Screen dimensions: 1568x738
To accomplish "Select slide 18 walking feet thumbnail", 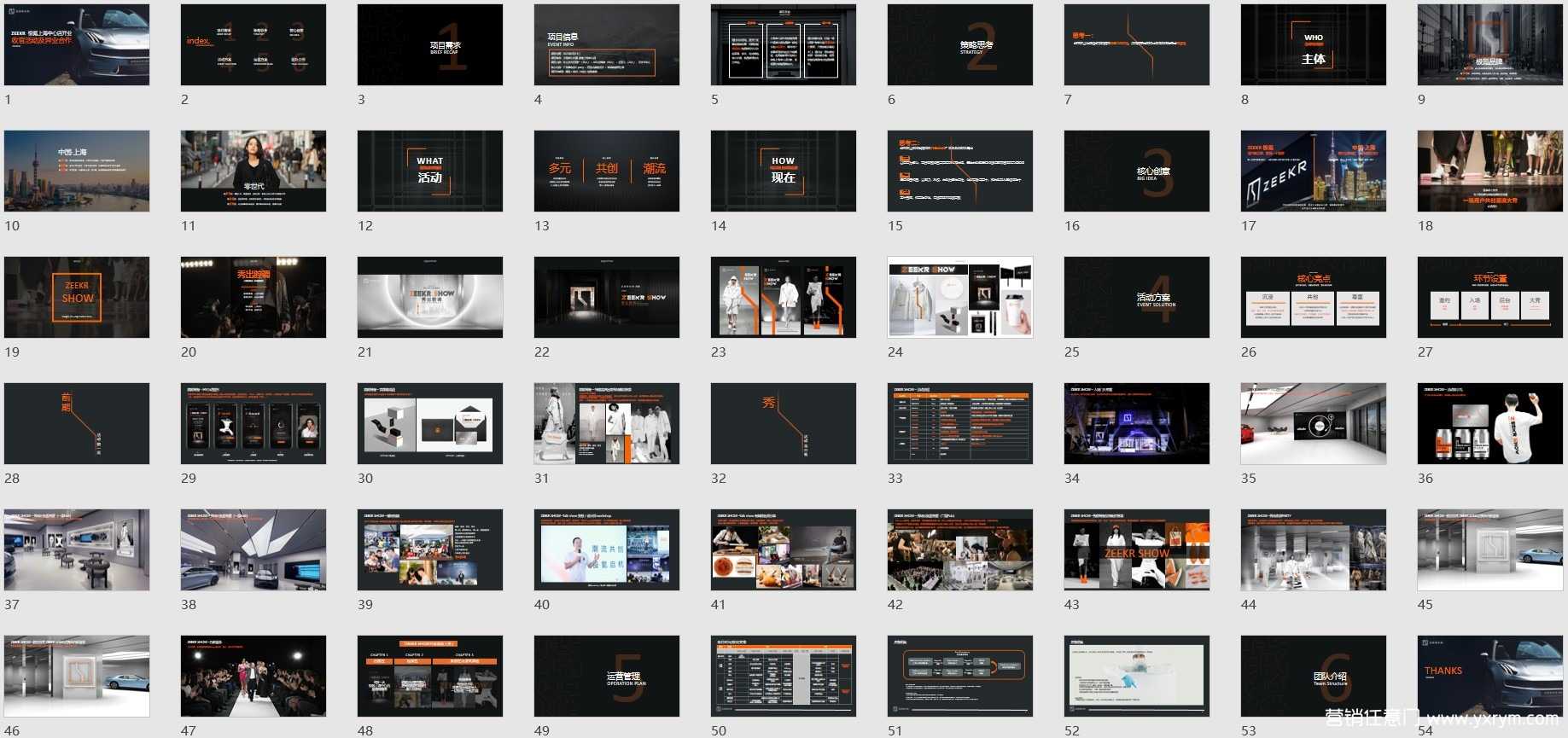I will (x=1490, y=171).
